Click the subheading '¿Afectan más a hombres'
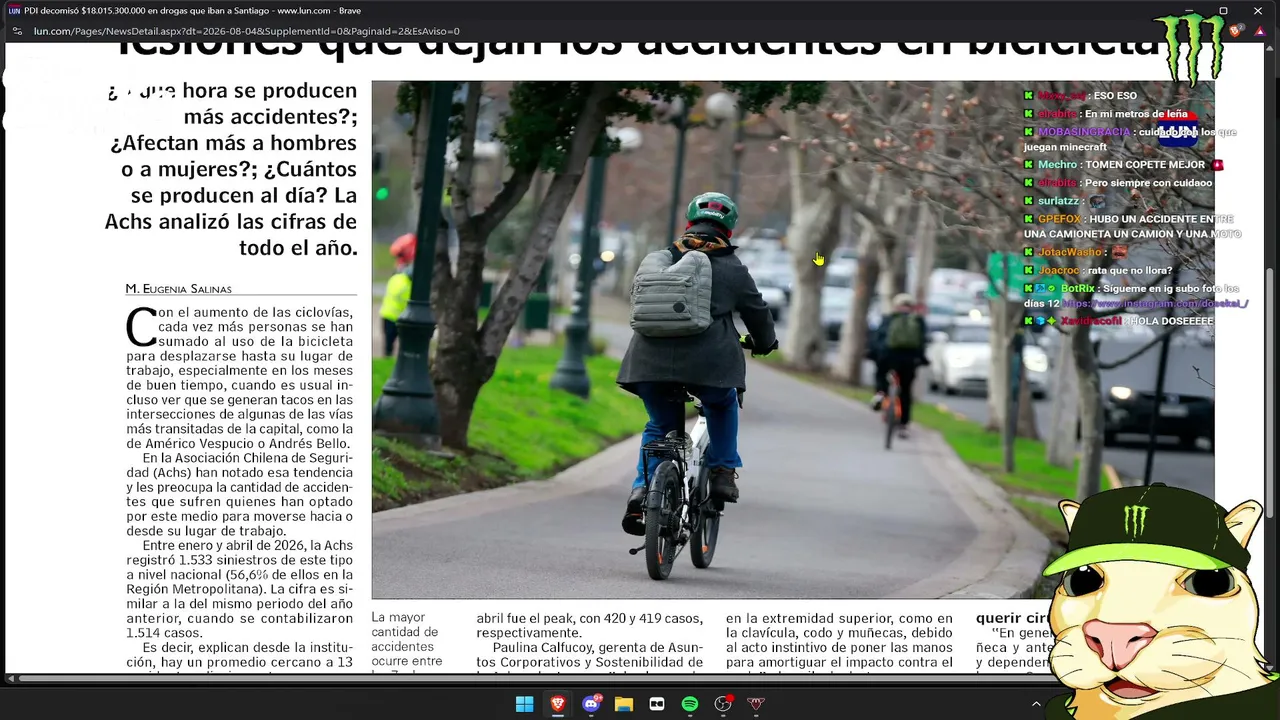Screen dimensions: 1280x720 (x=234, y=143)
